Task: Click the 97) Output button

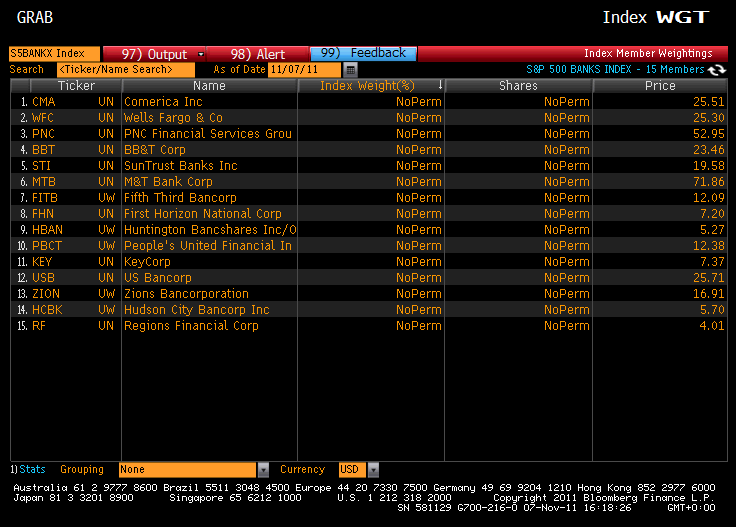Action: pos(154,54)
